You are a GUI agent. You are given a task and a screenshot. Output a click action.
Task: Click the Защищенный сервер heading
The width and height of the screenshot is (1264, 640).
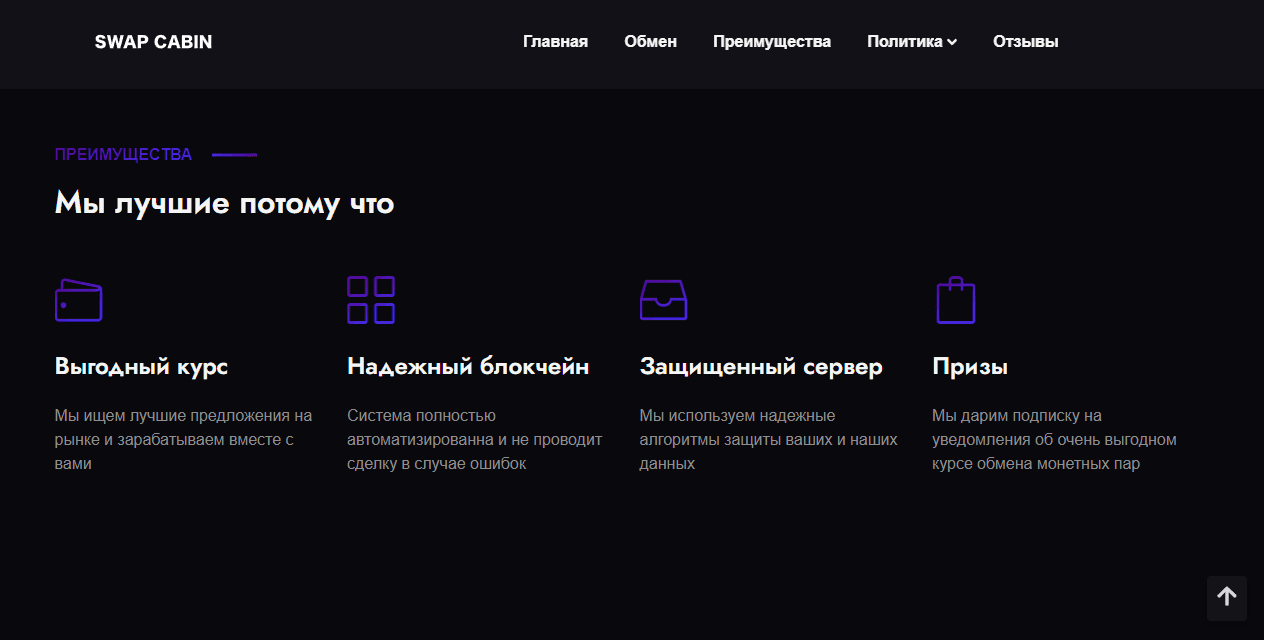point(762,366)
